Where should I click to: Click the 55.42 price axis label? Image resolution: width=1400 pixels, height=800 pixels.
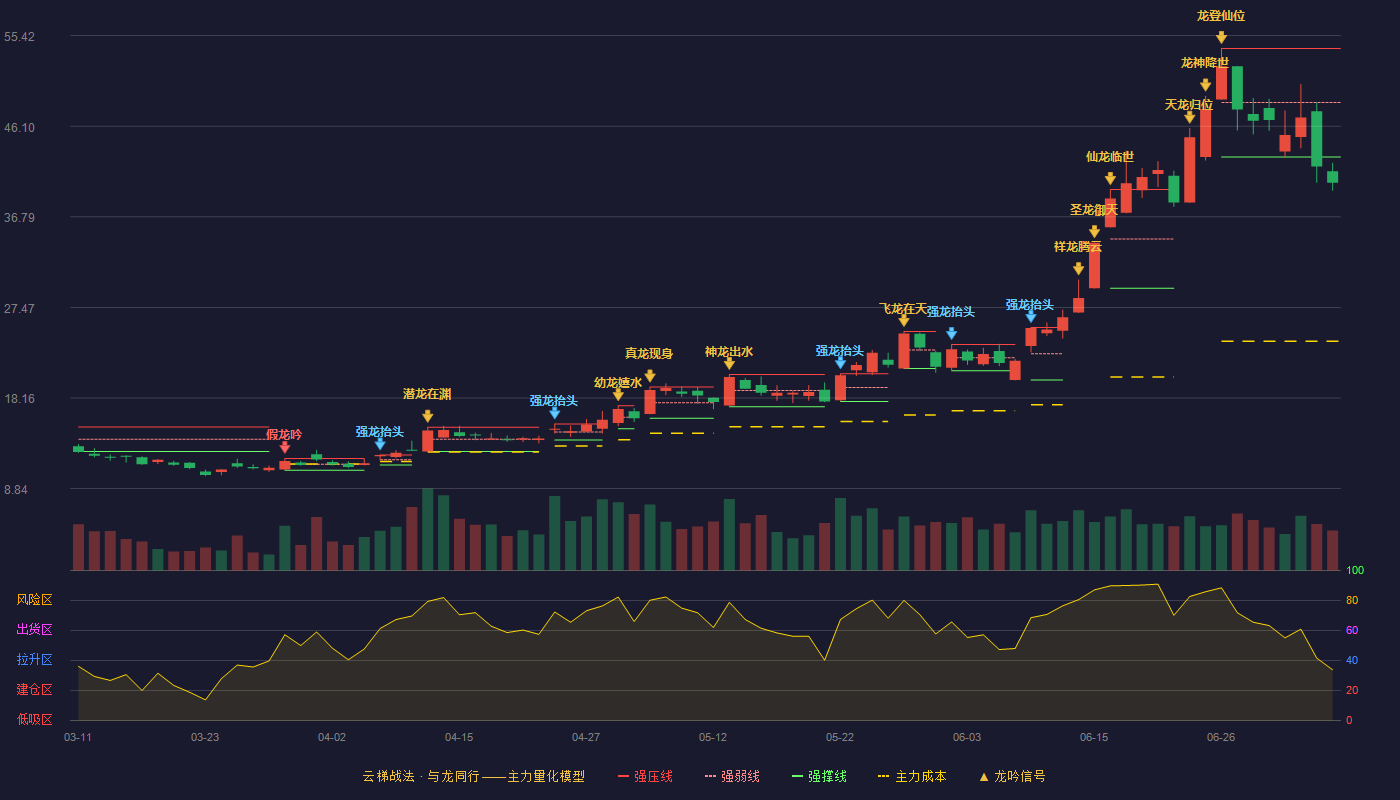point(19,37)
